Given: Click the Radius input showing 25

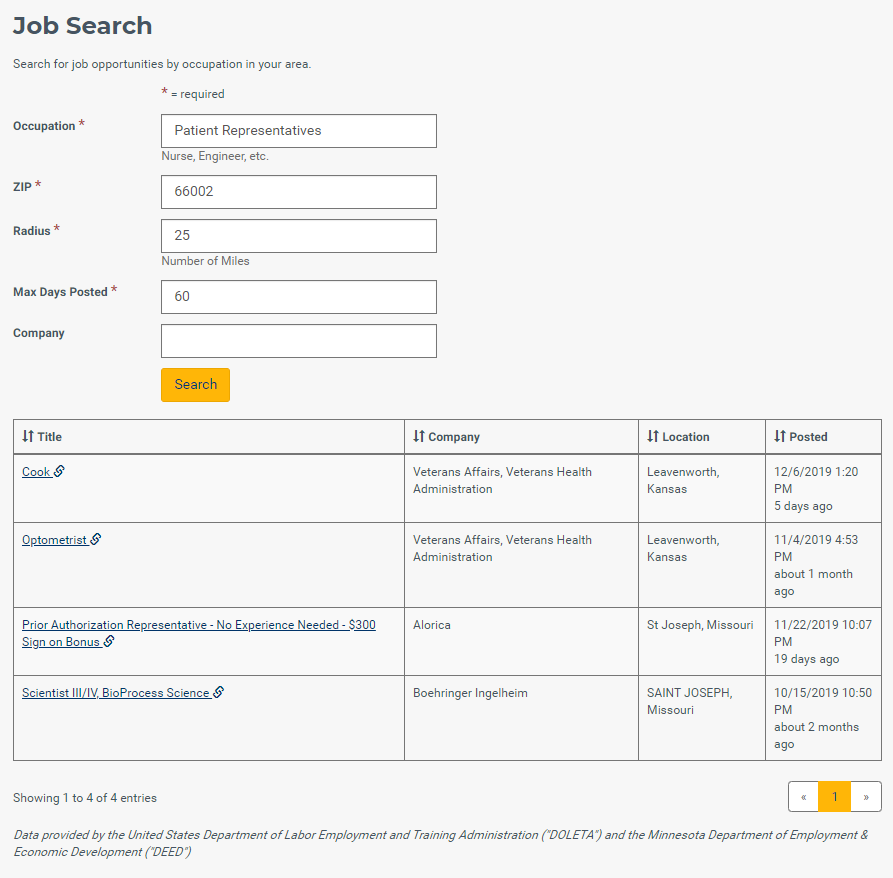Looking at the screenshot, I should point(299,236).
